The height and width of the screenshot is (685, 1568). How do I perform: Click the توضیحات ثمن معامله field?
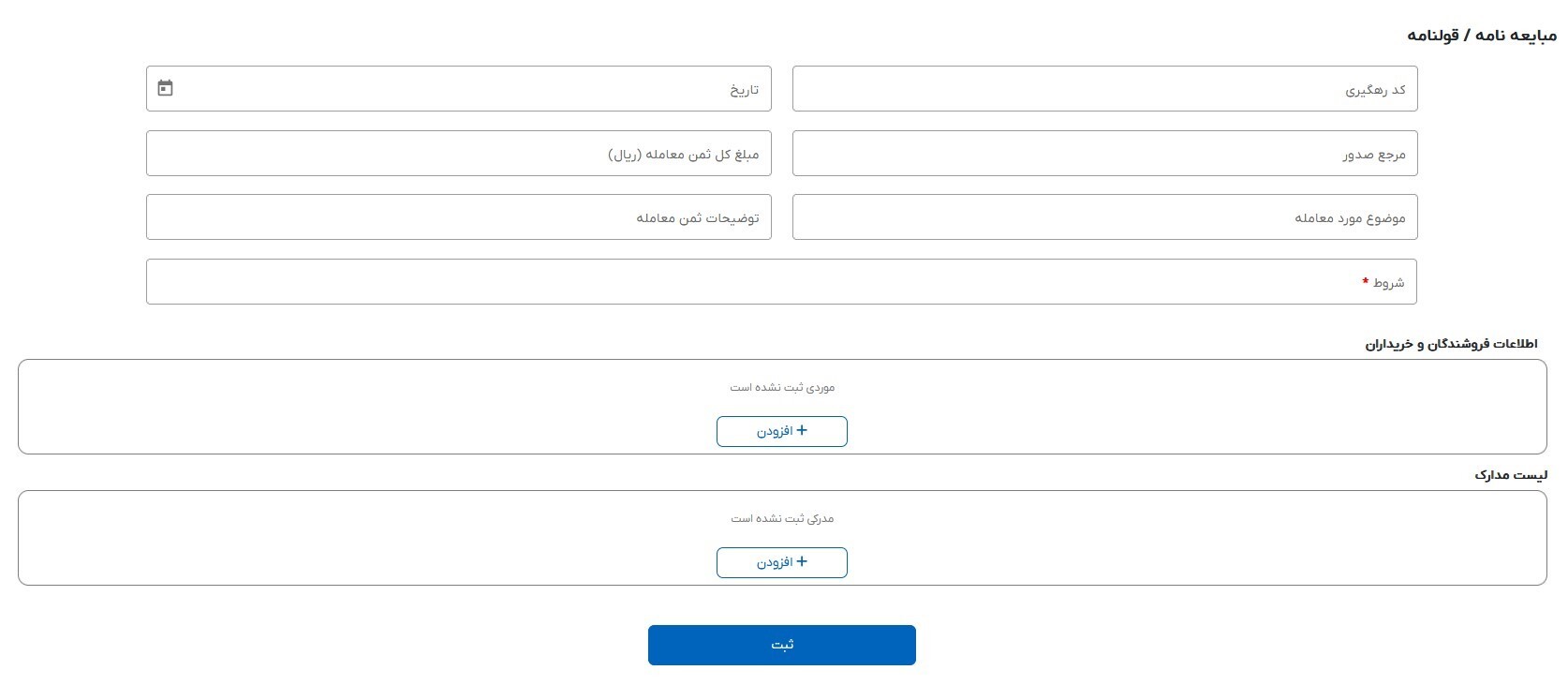point(459,217)
